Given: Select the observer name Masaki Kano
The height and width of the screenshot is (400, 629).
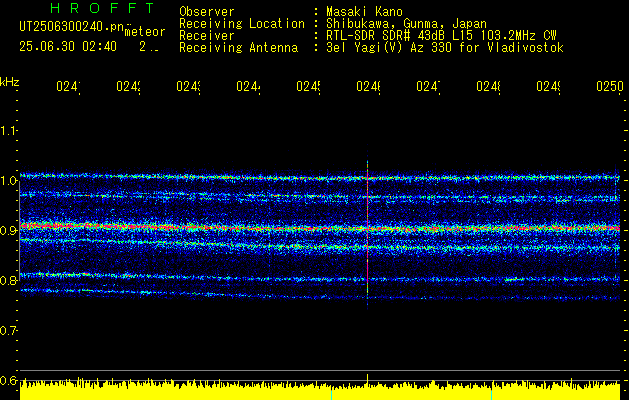Looking at the screenshot, I should [x=364, y=12].
